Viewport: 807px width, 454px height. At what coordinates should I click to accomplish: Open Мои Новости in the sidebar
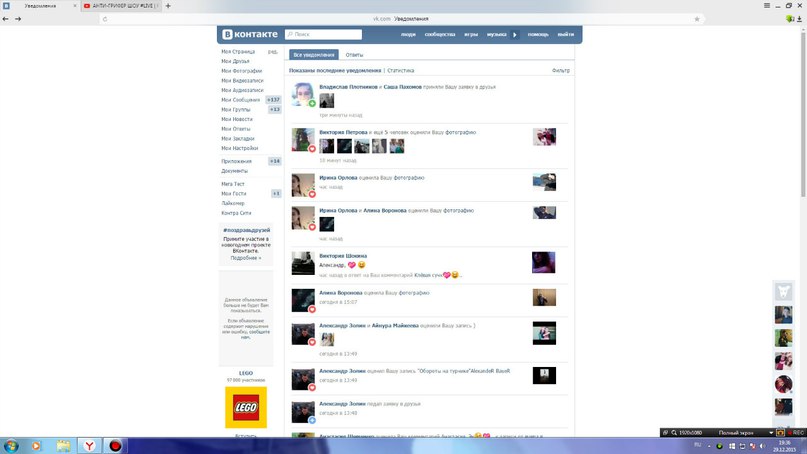tap(237, 119)
